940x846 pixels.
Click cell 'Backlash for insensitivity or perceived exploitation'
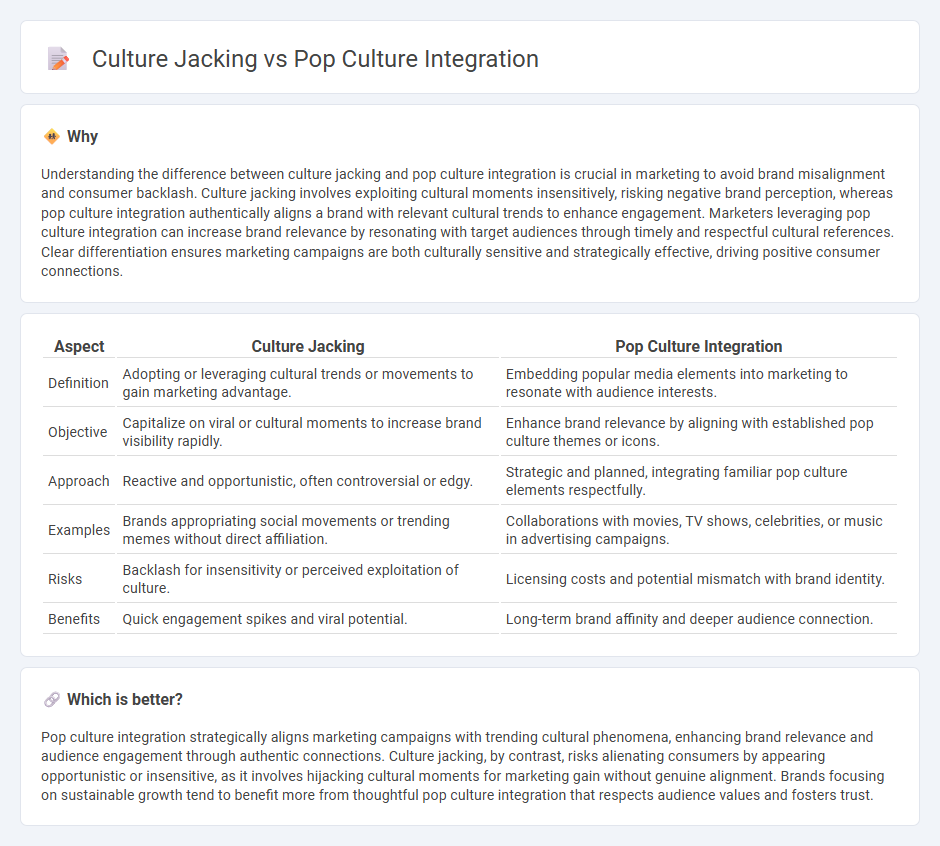[x=308, y=579]
